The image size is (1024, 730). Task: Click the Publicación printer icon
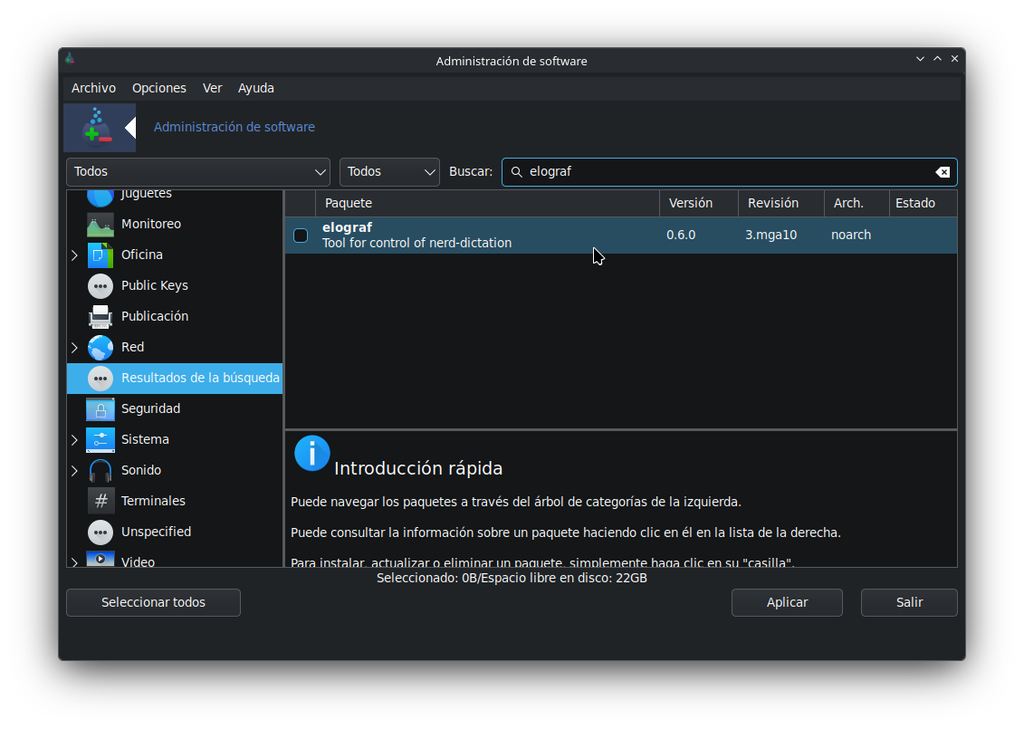point(100,317)
